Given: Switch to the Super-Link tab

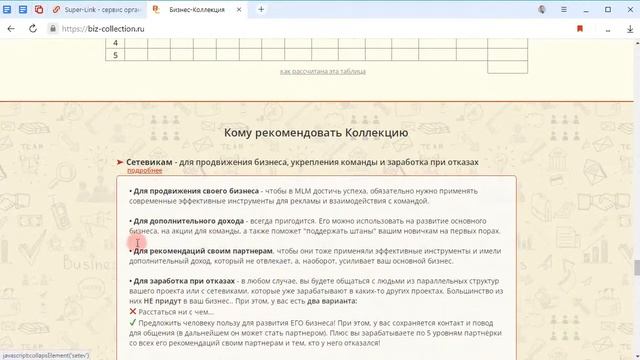Looking at the screenshot, I should point(97,9).
